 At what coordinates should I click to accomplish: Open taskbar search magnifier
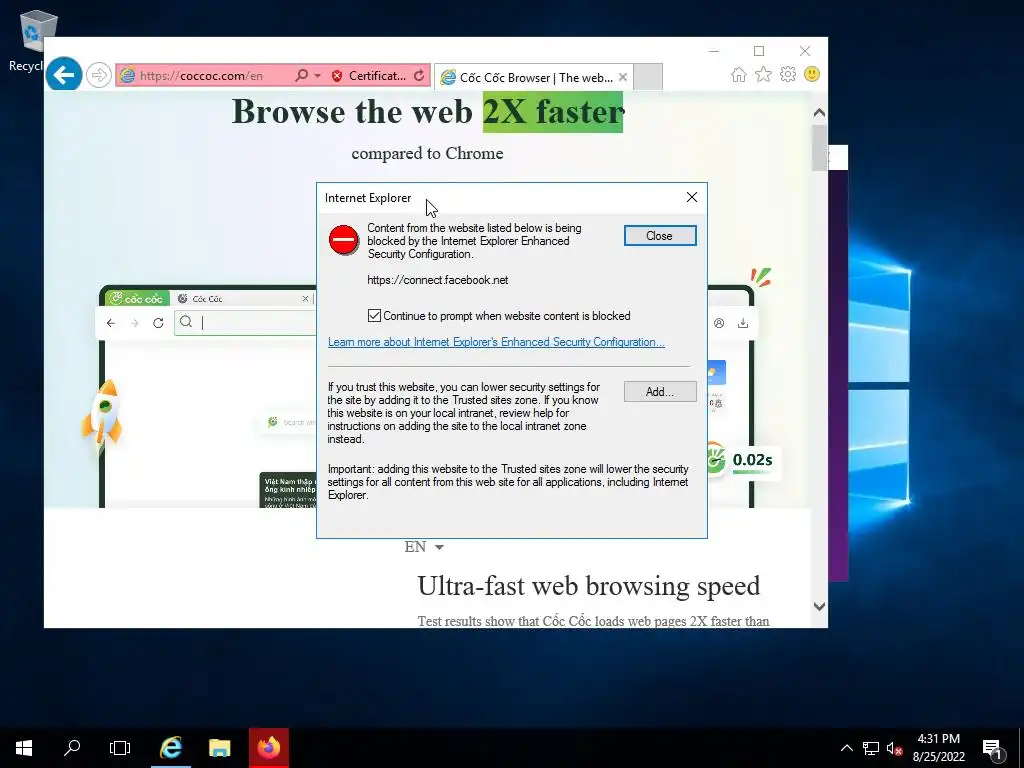pyautogui.click(x=72, y=748)
